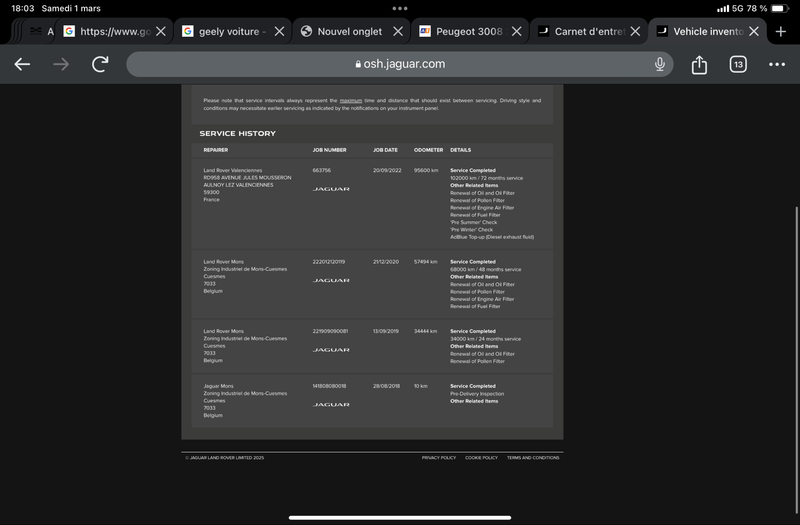Viewport: 800px width, 525px height.
Task: Click job date 13/09/2019
Action: pos(386,331)
